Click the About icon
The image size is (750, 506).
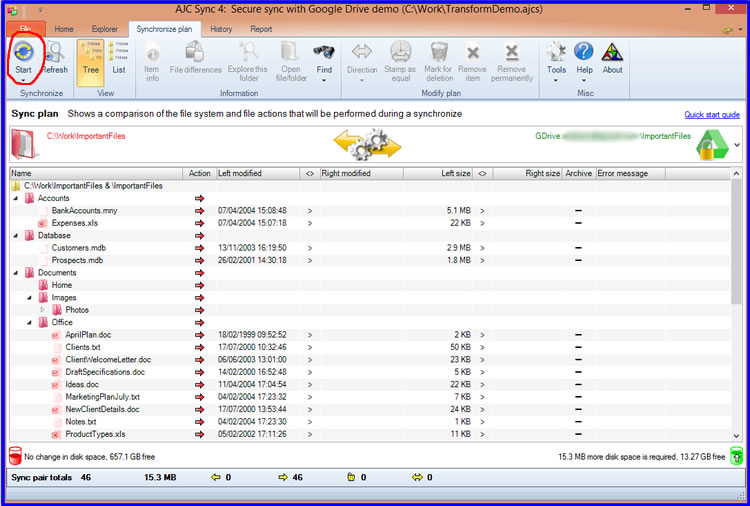point(612,52)
